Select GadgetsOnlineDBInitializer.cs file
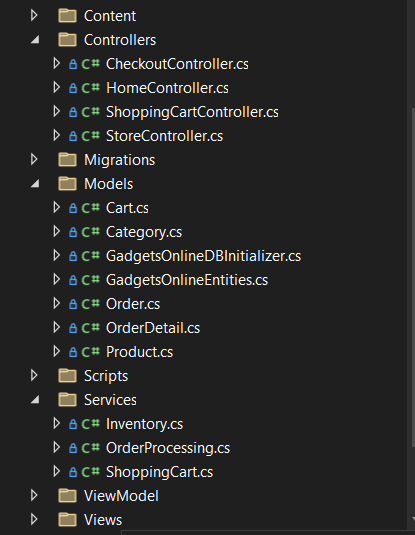The image size is (415, 535). click(x=203, y=256)
